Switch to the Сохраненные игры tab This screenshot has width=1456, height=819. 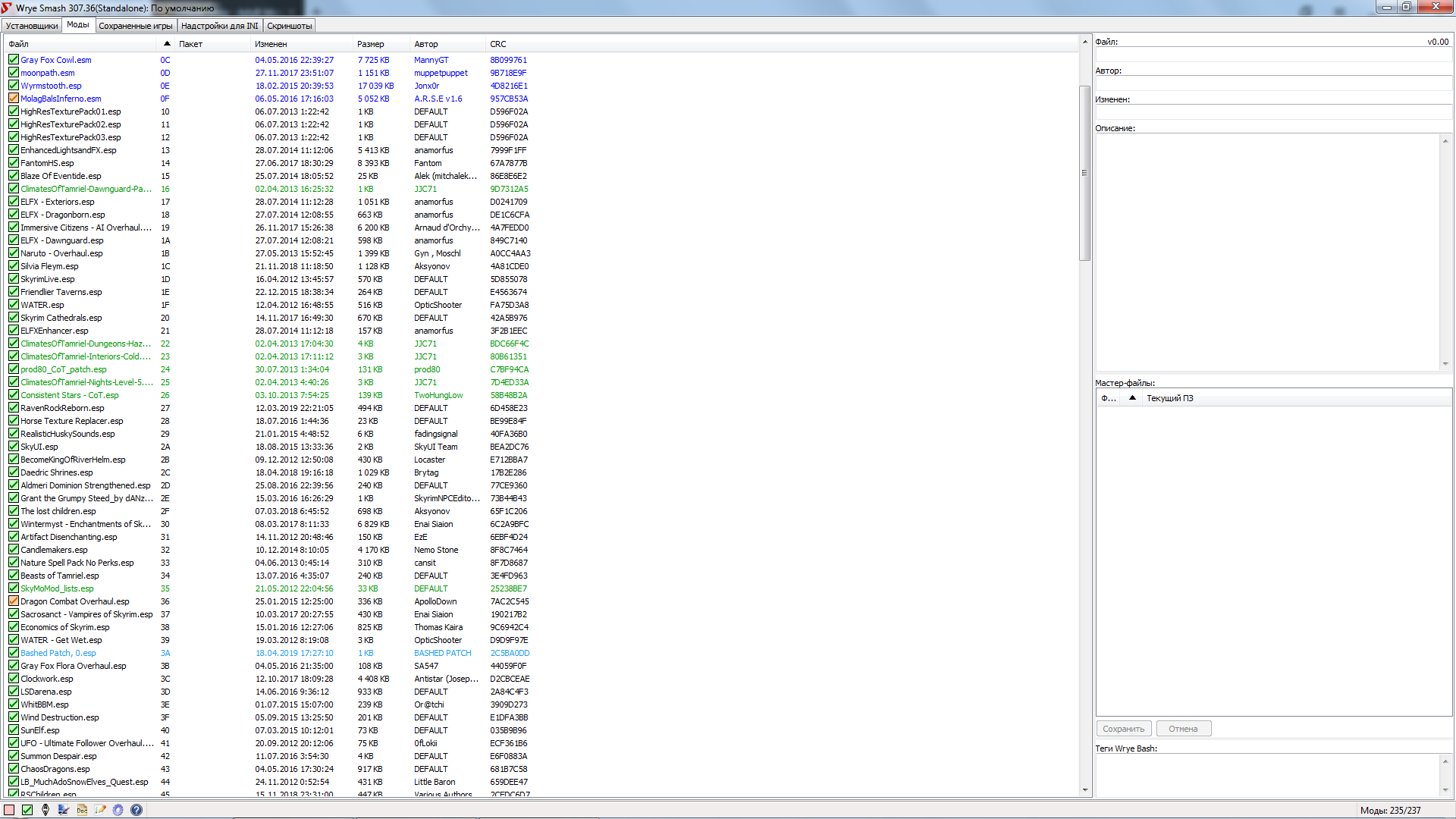coord(136,26)
